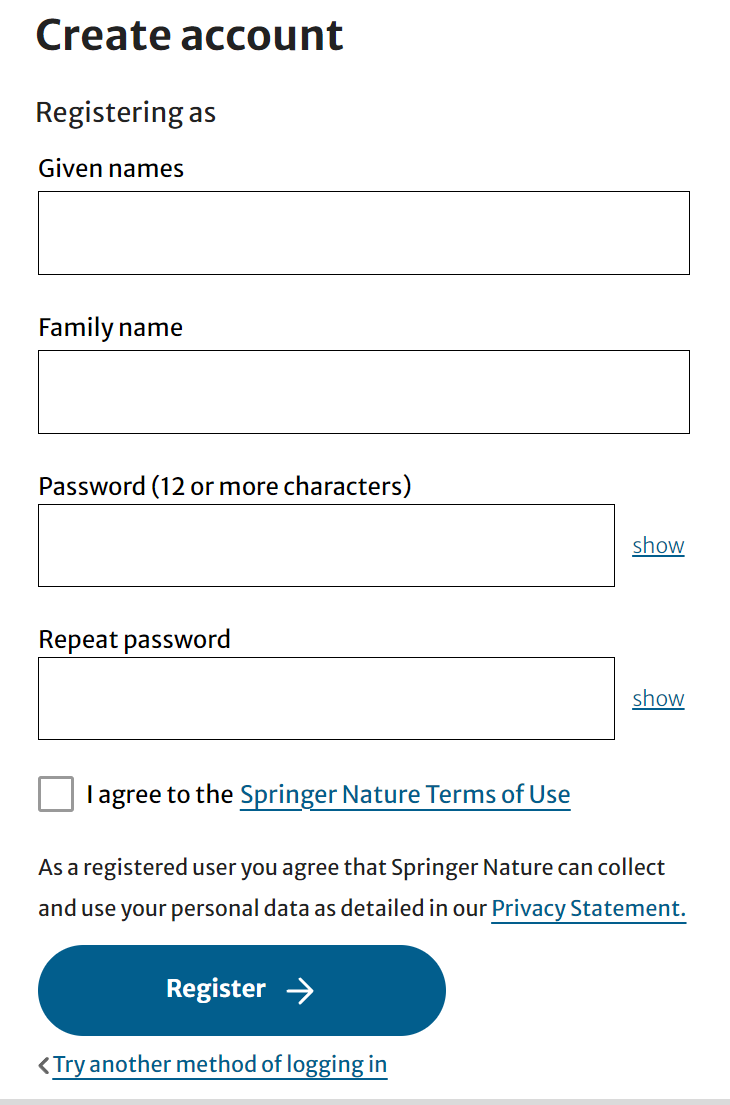730x1105 pixels.
Task: Click the arrow icon on the Register button
Action: pos(300,990)
